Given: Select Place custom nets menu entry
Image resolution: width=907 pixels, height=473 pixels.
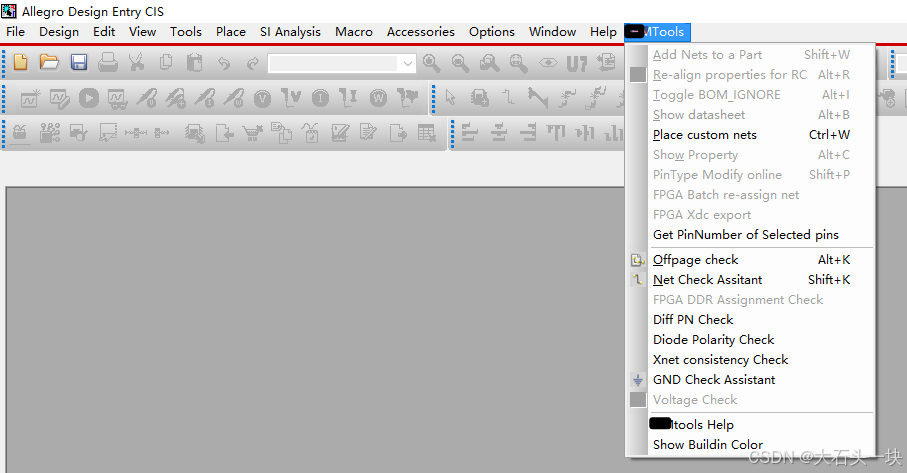Looking at the screenshot, I should 751,135.
